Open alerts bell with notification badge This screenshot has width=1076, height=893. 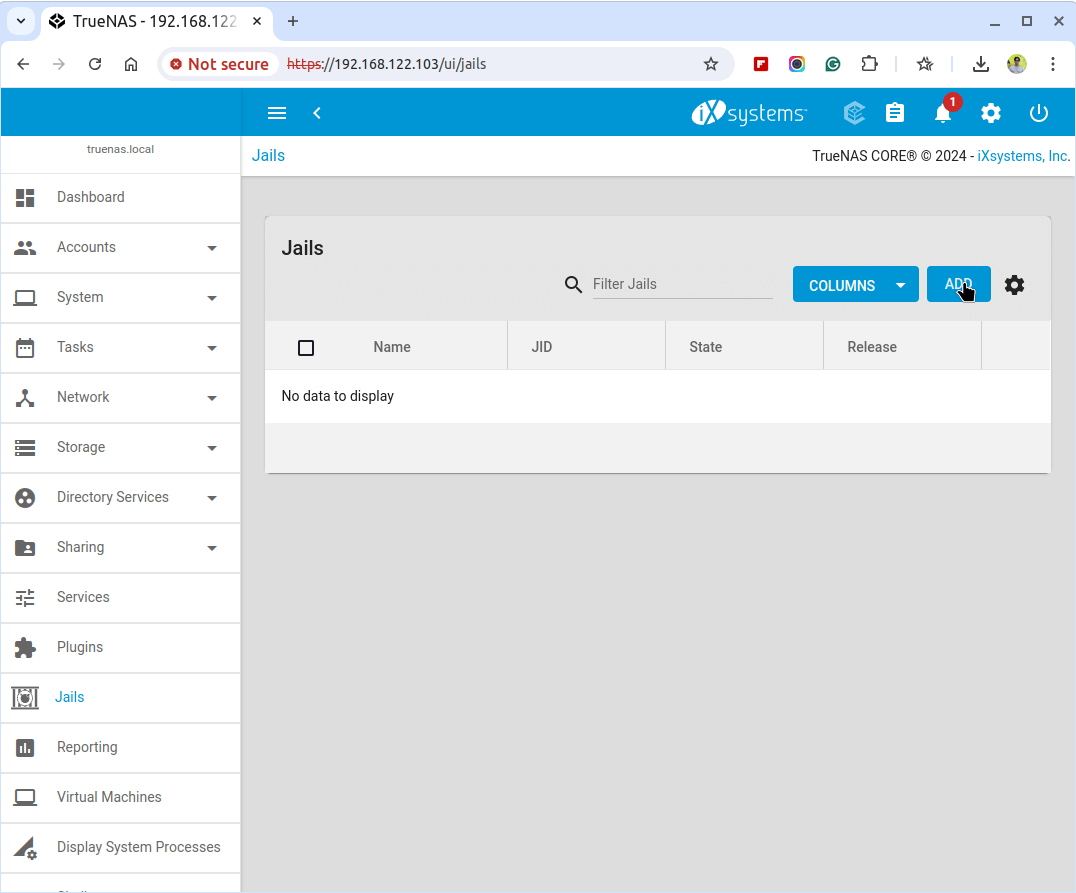[944, 111]
